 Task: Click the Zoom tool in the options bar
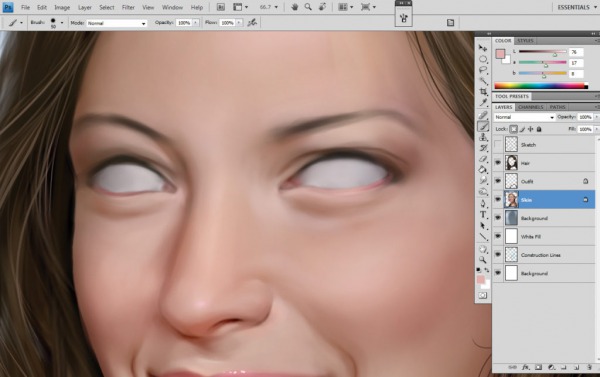[x=308, y=7]
